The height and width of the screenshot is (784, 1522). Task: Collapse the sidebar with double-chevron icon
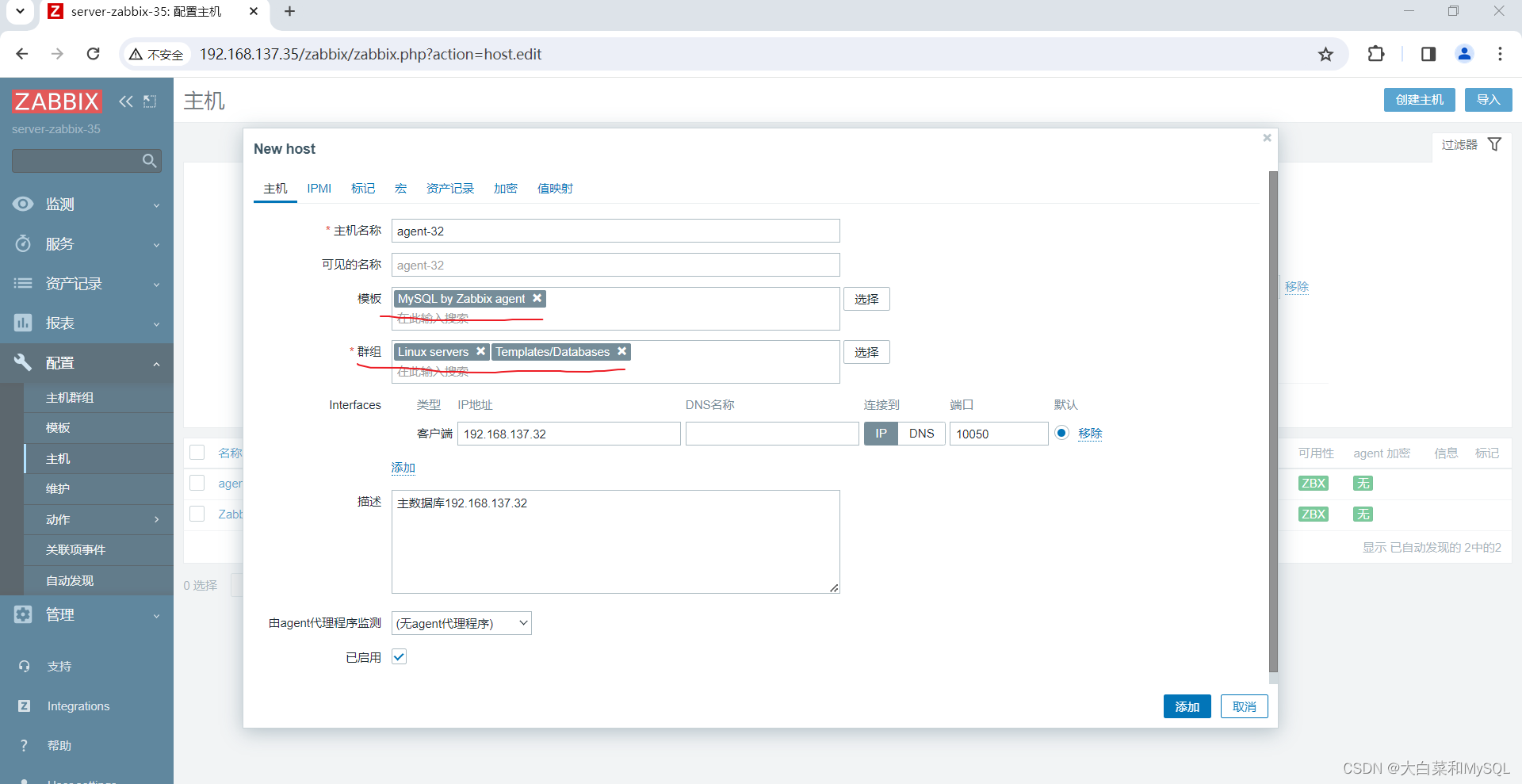click(126, 101)
